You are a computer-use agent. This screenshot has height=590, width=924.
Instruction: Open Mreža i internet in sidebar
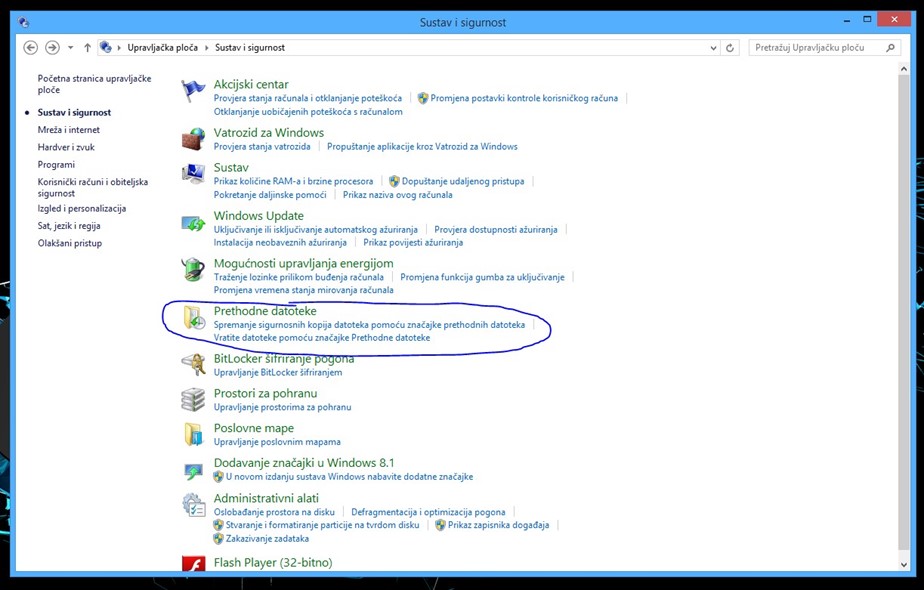tap(68, 130)
